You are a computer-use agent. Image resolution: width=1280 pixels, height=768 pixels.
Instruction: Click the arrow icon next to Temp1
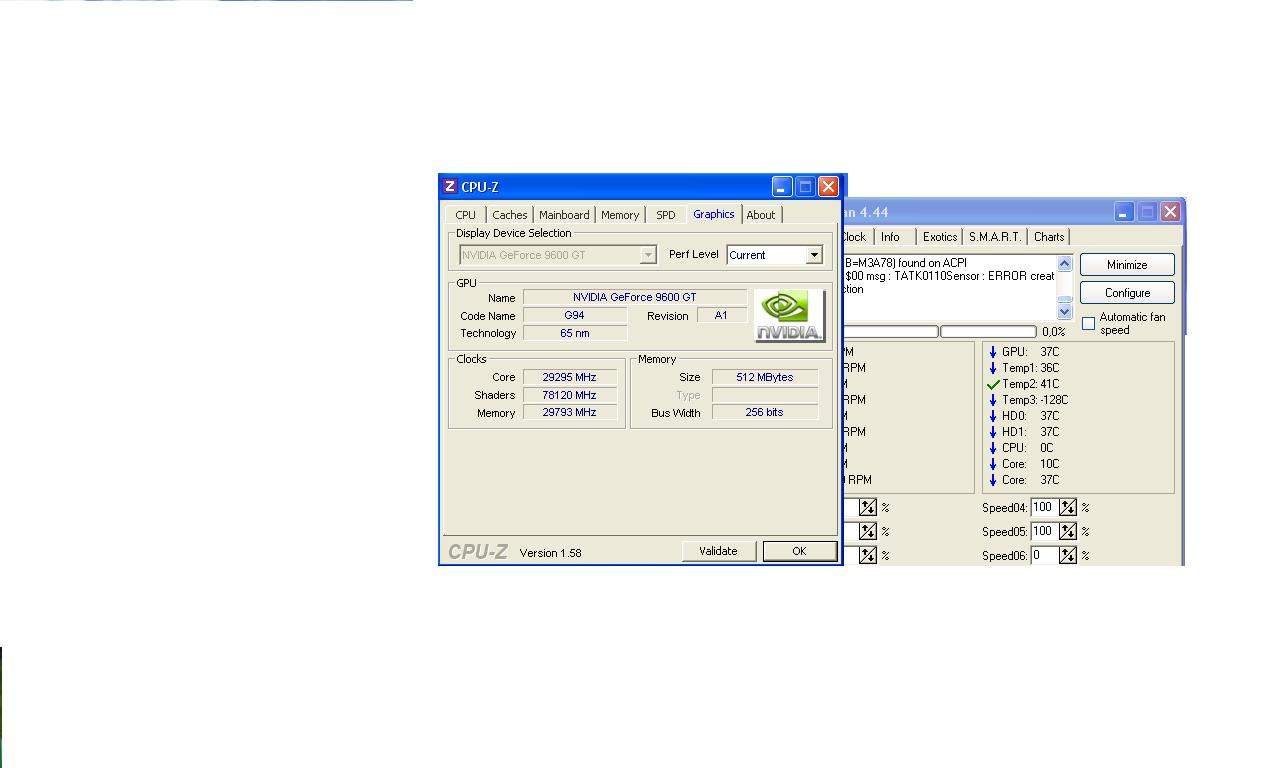993,368
